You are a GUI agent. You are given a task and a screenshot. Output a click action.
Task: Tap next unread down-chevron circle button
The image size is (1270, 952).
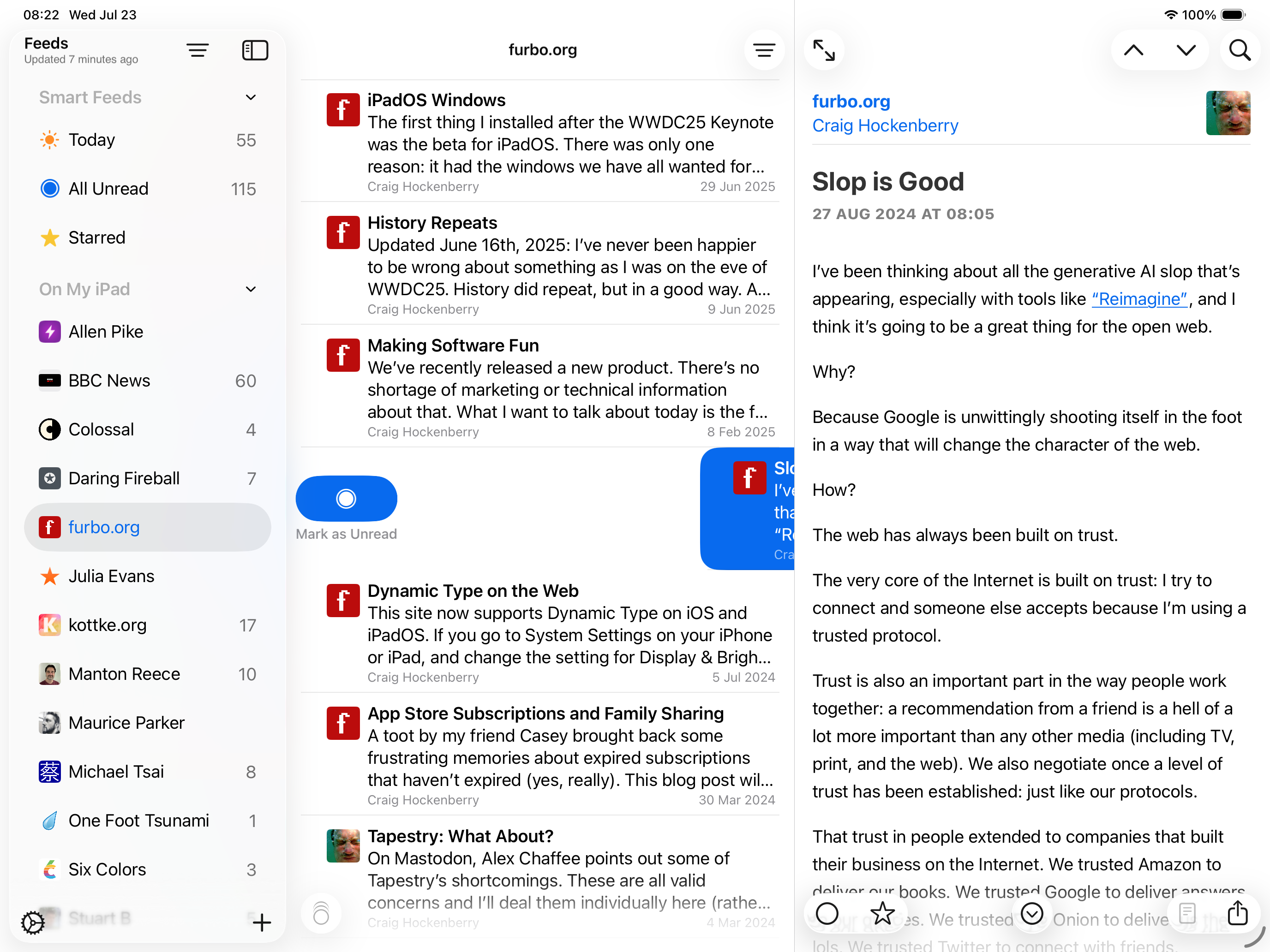pos(1032,913)
